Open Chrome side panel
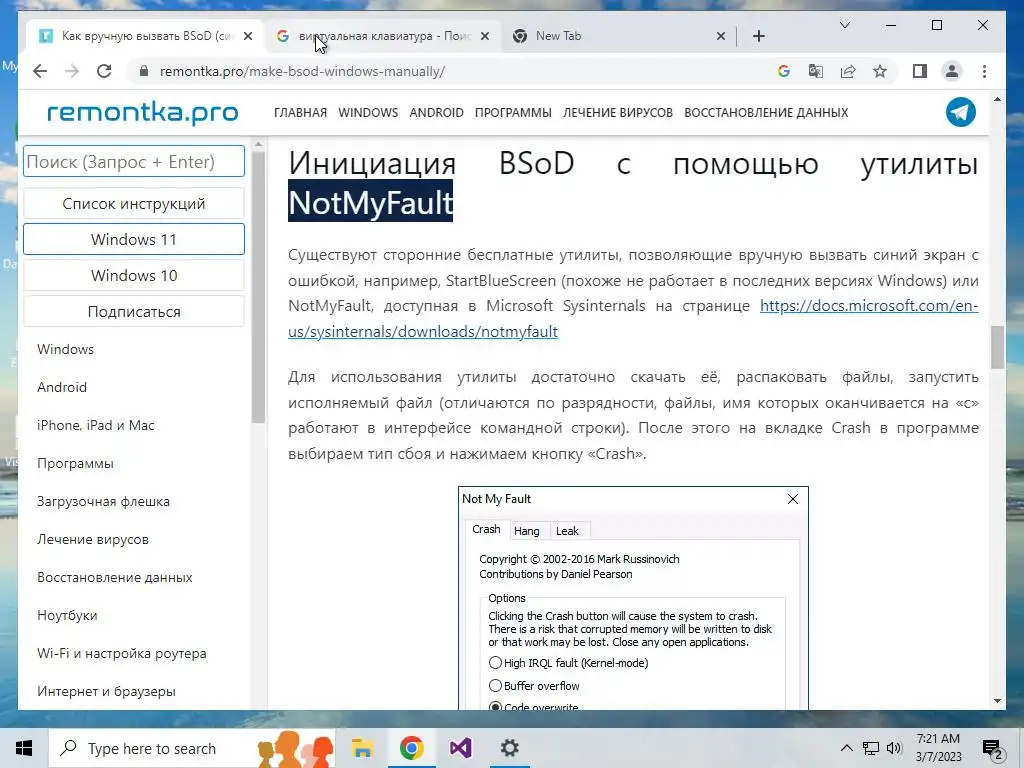1024x768 pixels. 920,71
